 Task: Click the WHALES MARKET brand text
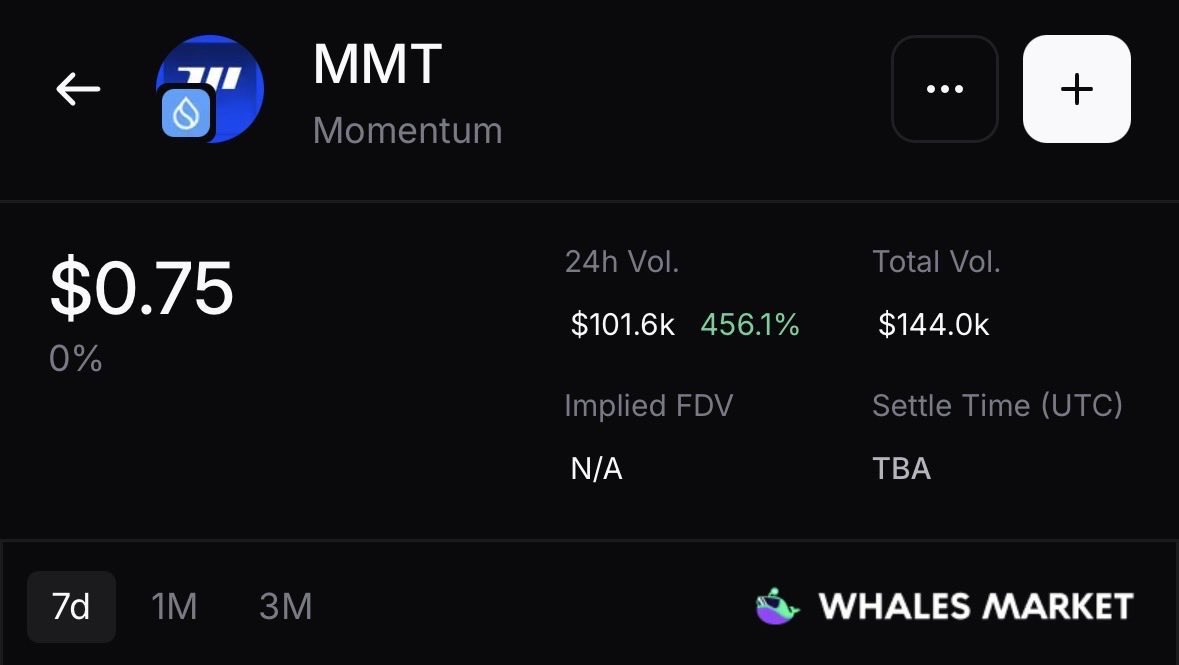tap(975, 606)
